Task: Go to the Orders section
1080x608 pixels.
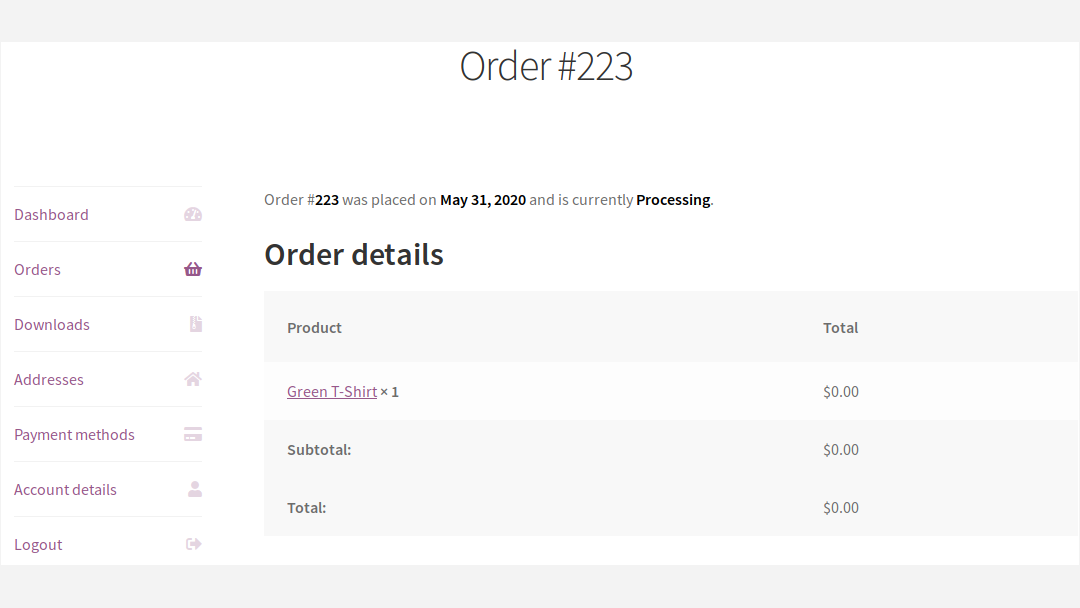Action: point(37,270)
